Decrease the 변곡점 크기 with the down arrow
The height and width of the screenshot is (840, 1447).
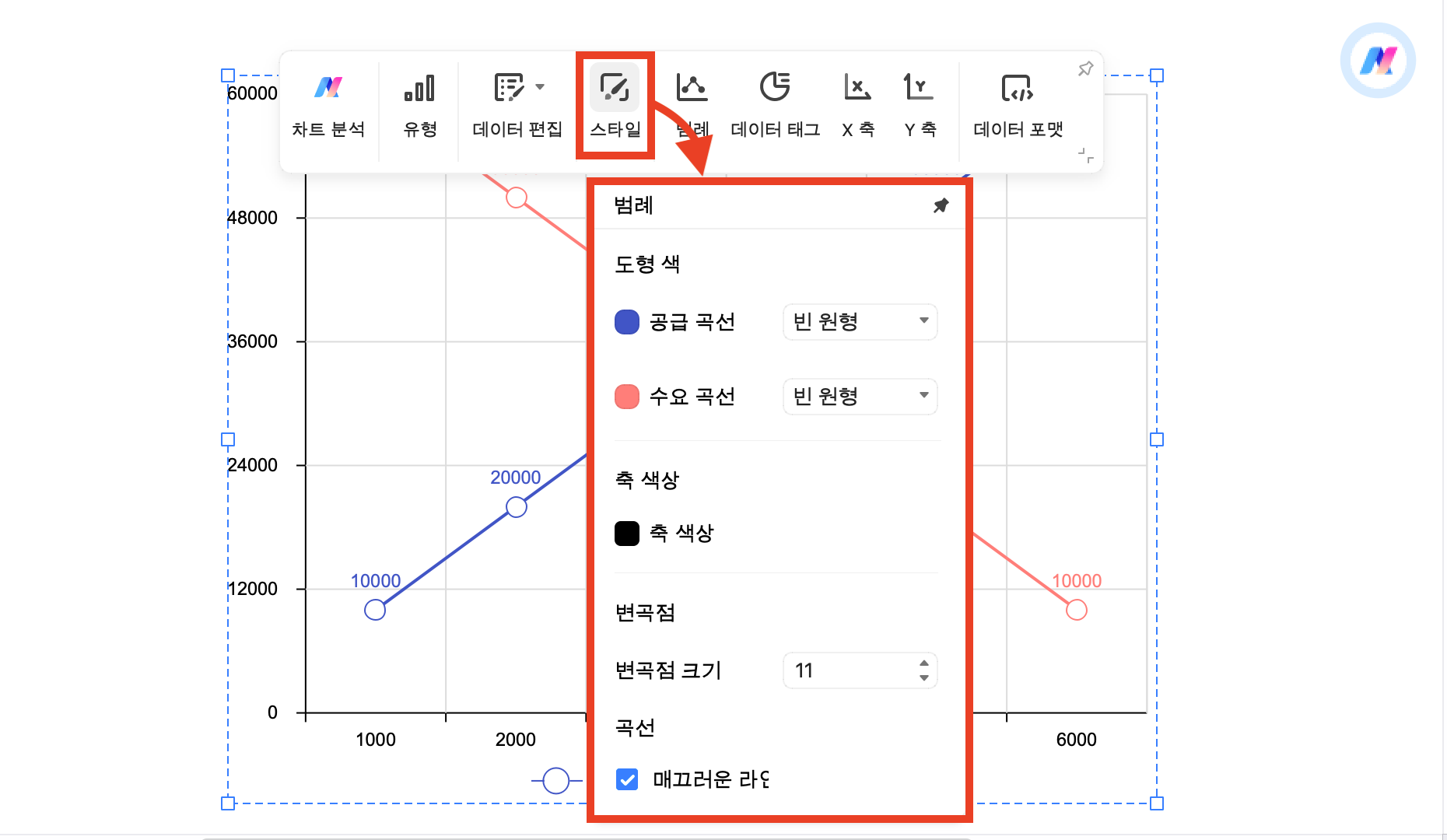tap(924, 677)
